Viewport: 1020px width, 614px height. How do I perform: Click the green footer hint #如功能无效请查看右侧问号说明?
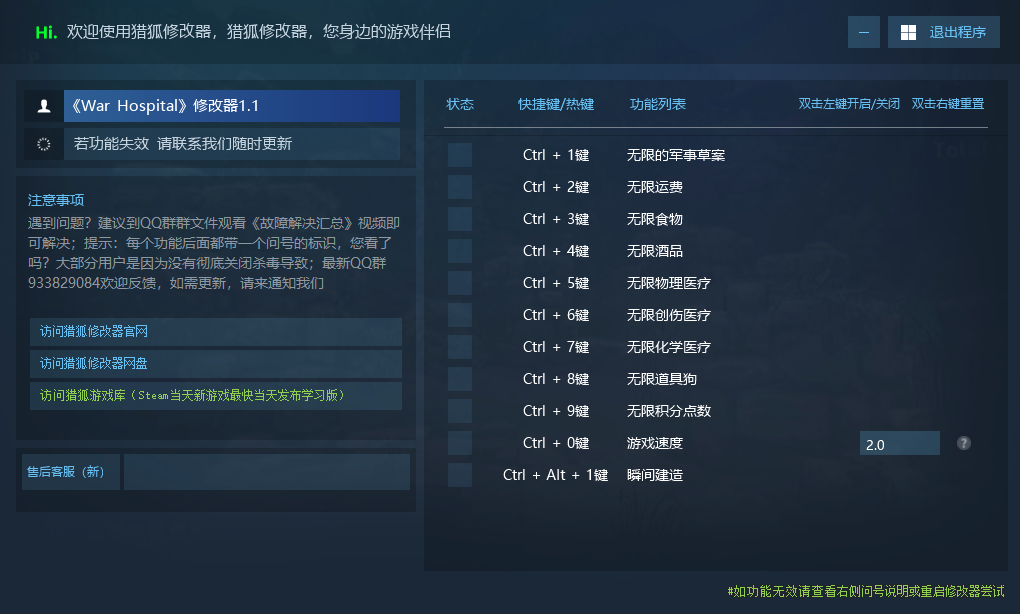pyautogui.click(x=866, y=591)
